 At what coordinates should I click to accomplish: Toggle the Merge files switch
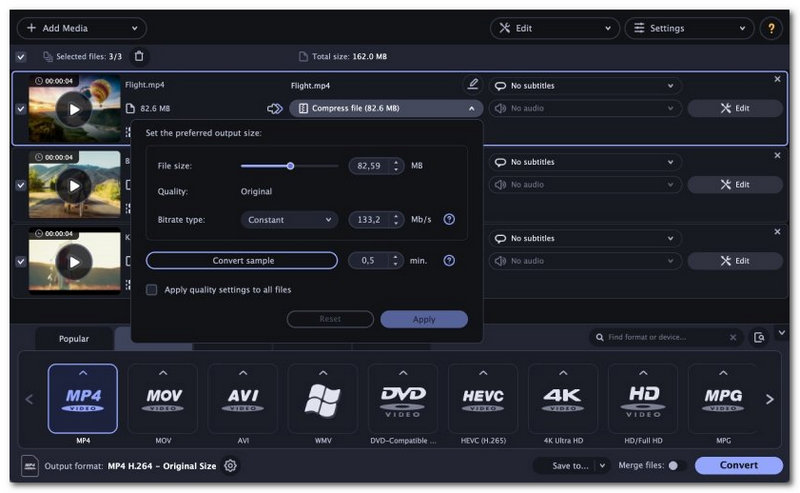(677, 465)
